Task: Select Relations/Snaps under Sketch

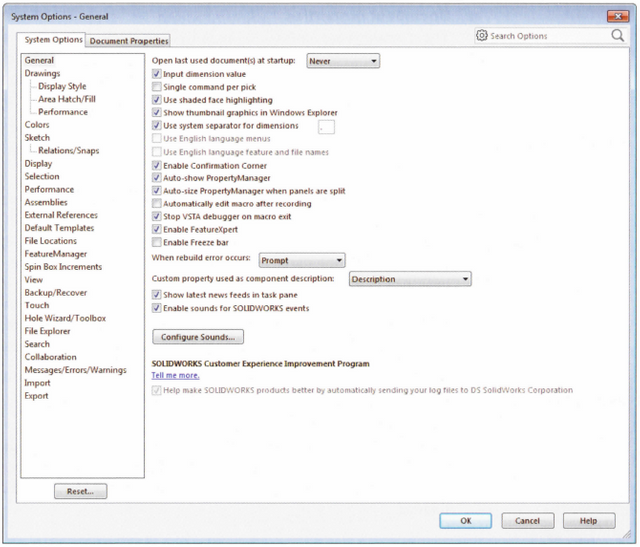Action: tap(69, 150)
